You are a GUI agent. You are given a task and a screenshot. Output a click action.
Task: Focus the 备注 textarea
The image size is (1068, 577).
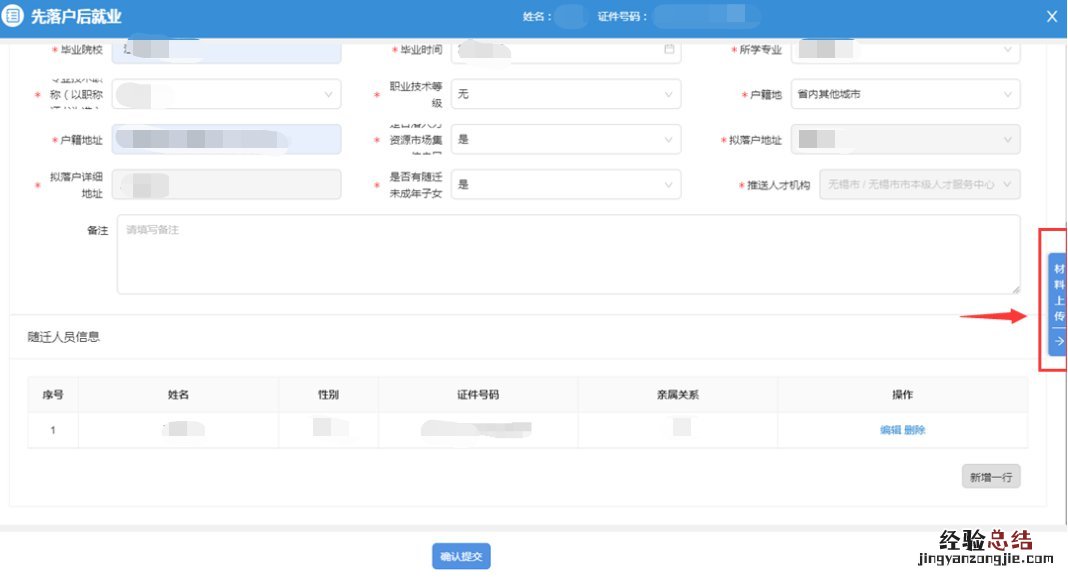[568, 254]
